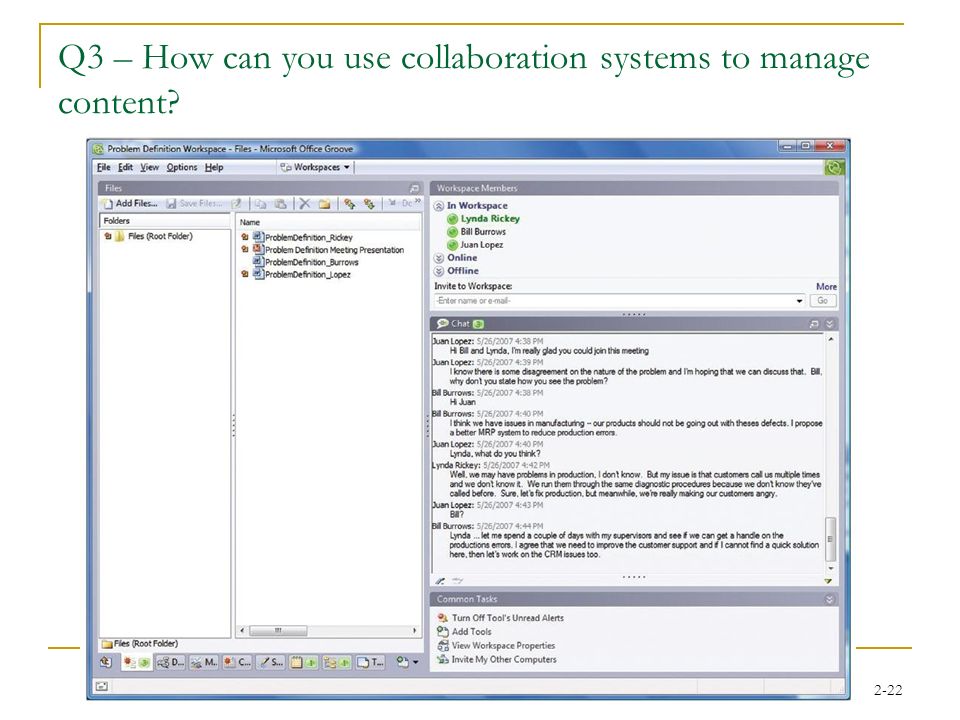
Task: Click View Workspace Properties
Action: click(x=503, y=645)
